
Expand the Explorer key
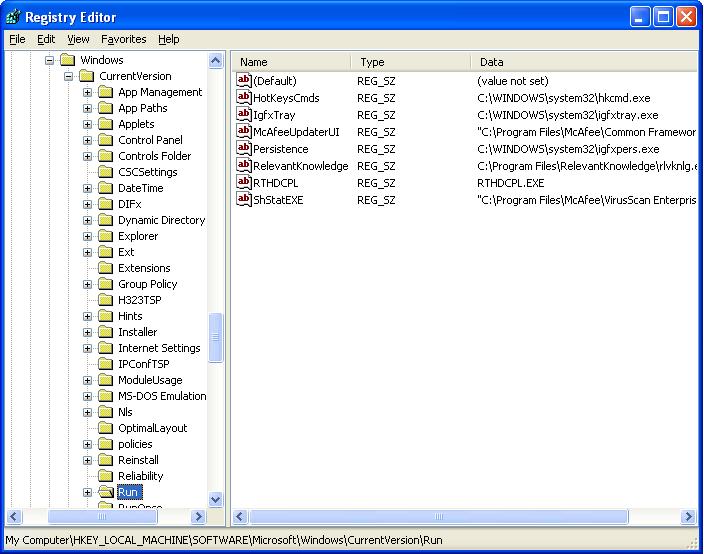pyautogui.click(x=88, y=237)
